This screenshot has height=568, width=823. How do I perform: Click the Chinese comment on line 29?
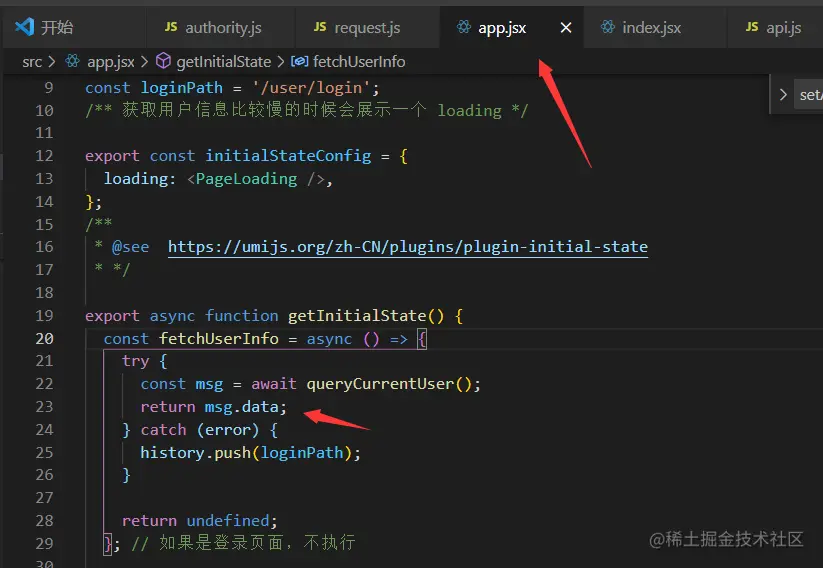244,543
